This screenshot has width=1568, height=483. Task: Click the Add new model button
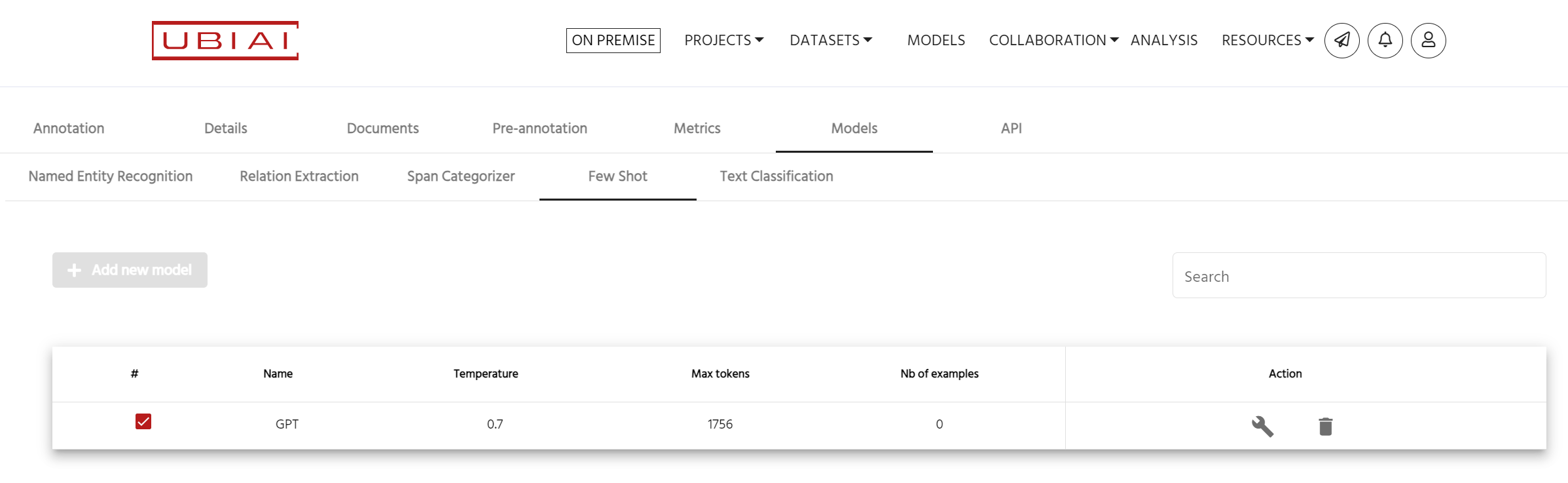[x=130, y=270]
